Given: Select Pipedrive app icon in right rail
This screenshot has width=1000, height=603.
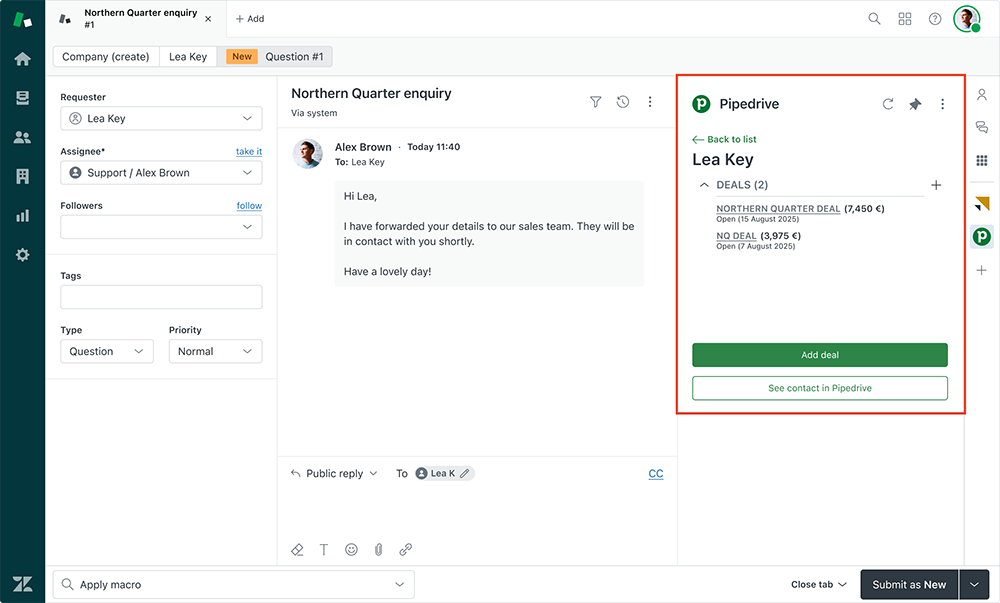Looking at the screenshot, I should (982, 237).
